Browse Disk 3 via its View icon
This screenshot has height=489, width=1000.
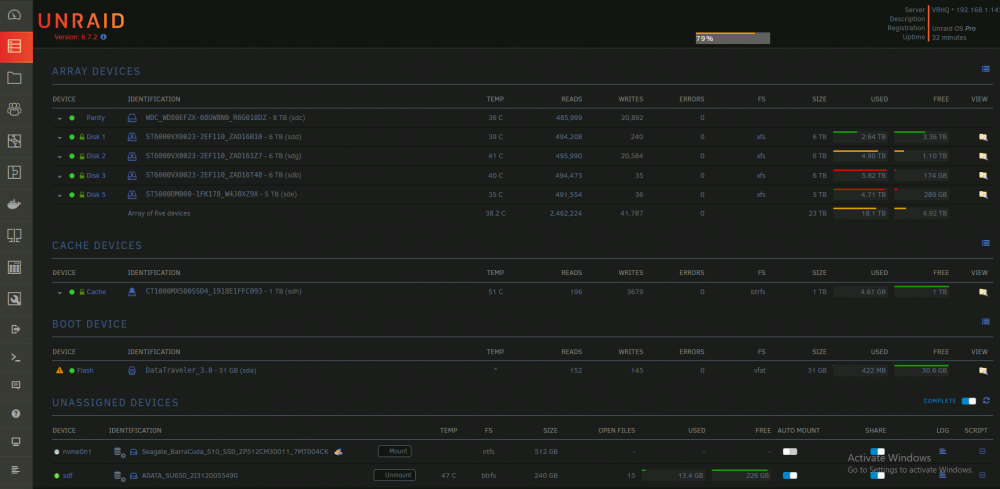click(983, 175)
